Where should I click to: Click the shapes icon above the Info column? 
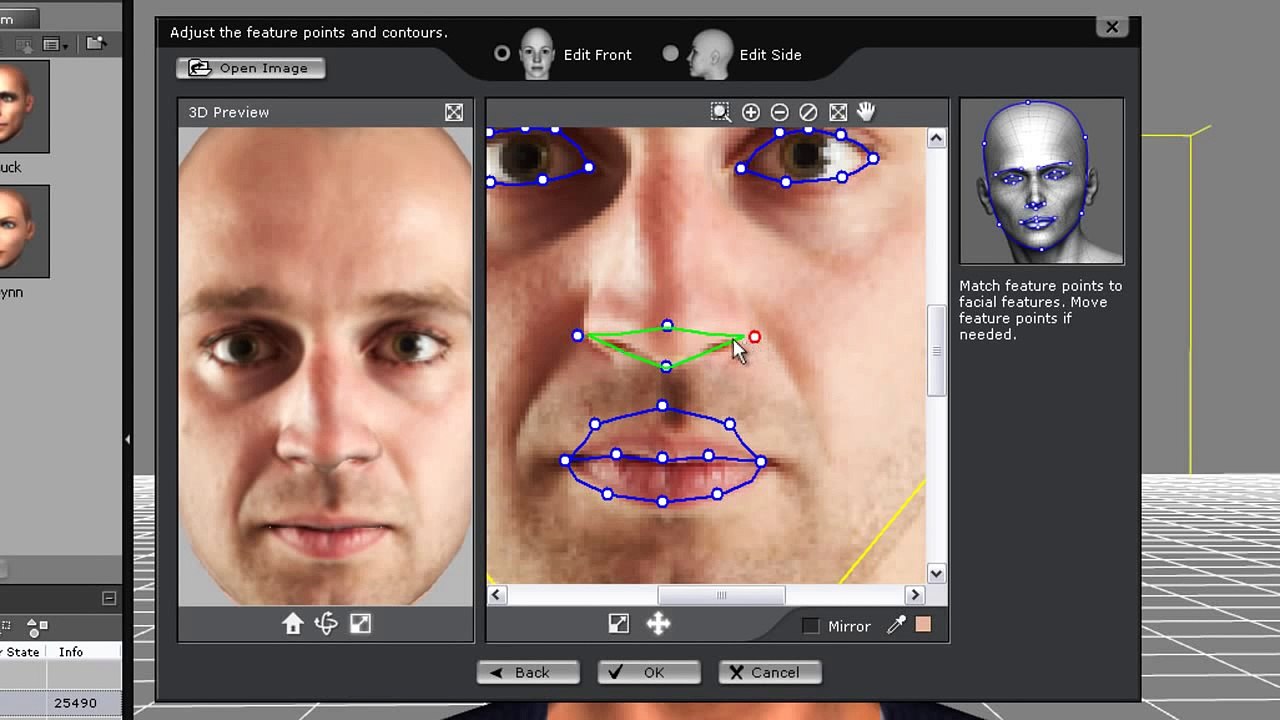point(37,627)
